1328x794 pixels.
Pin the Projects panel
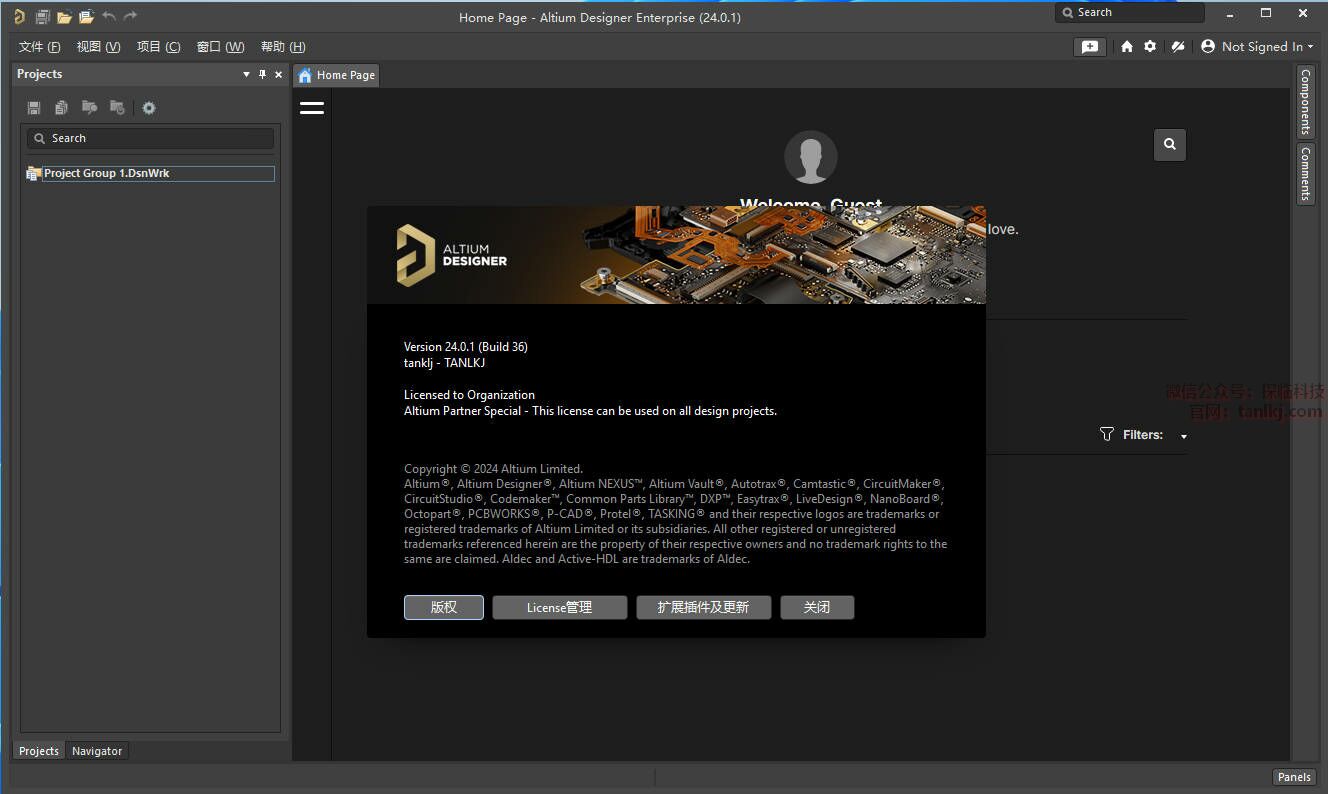pyautogui.click(x=263, y=74)
